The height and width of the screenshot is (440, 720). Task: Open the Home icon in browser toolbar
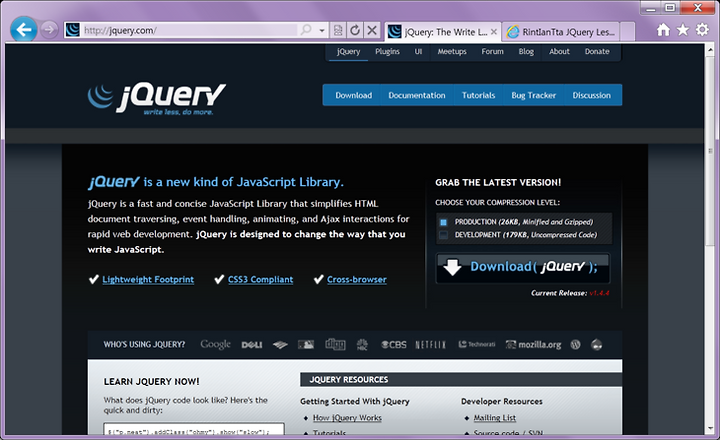pos(663,30)
